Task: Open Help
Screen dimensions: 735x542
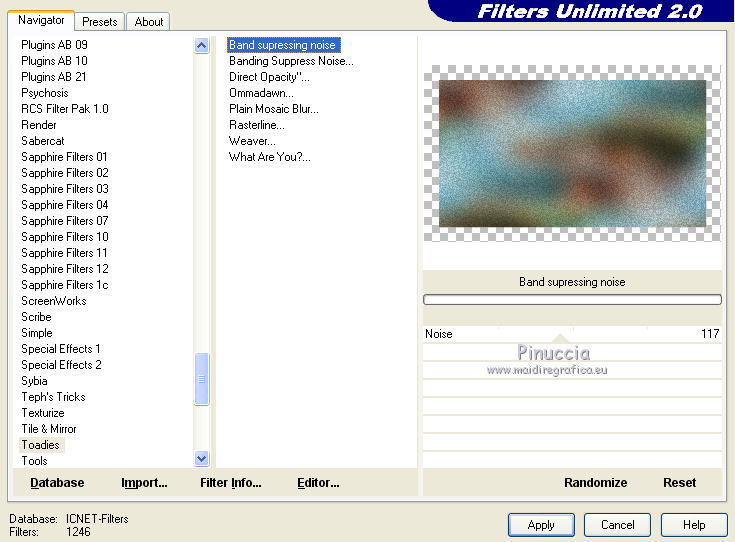Action: (x=694, y=525)
